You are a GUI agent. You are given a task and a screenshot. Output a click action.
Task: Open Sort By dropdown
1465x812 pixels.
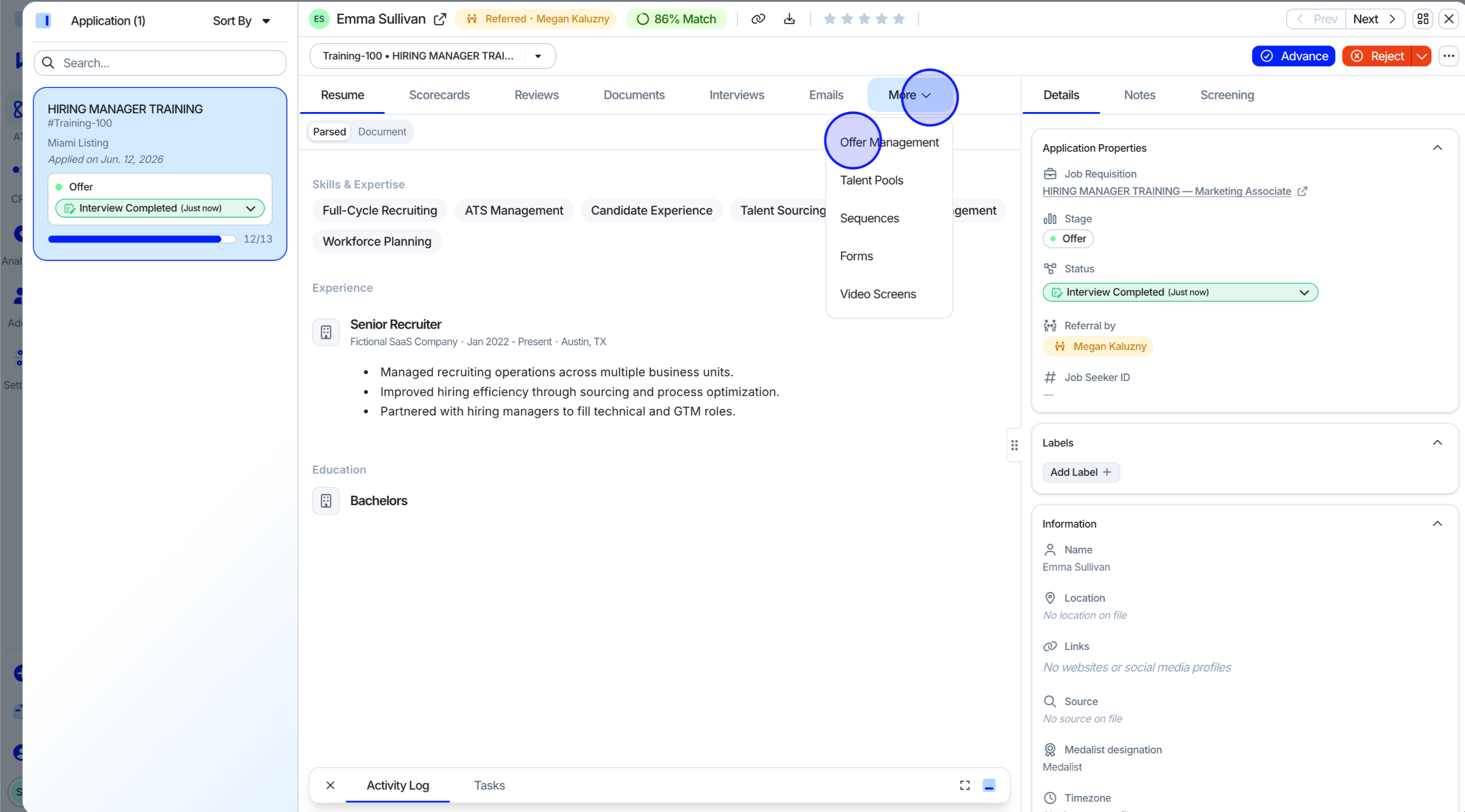241,21
